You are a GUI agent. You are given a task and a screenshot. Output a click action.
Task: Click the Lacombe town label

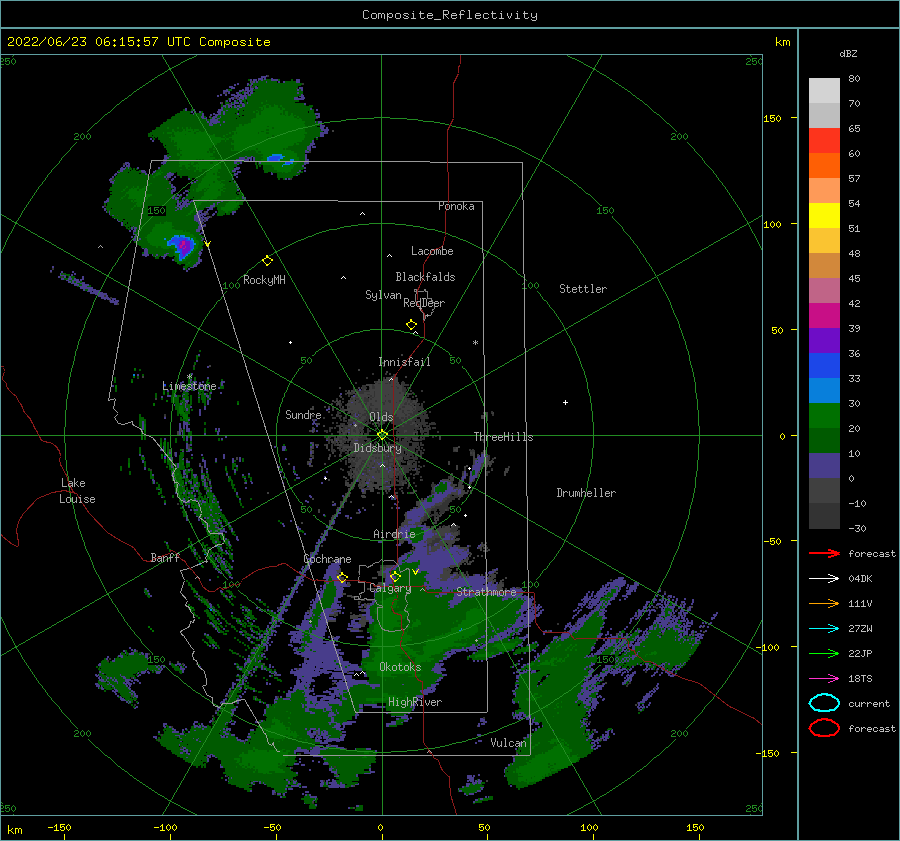(432, 251)
